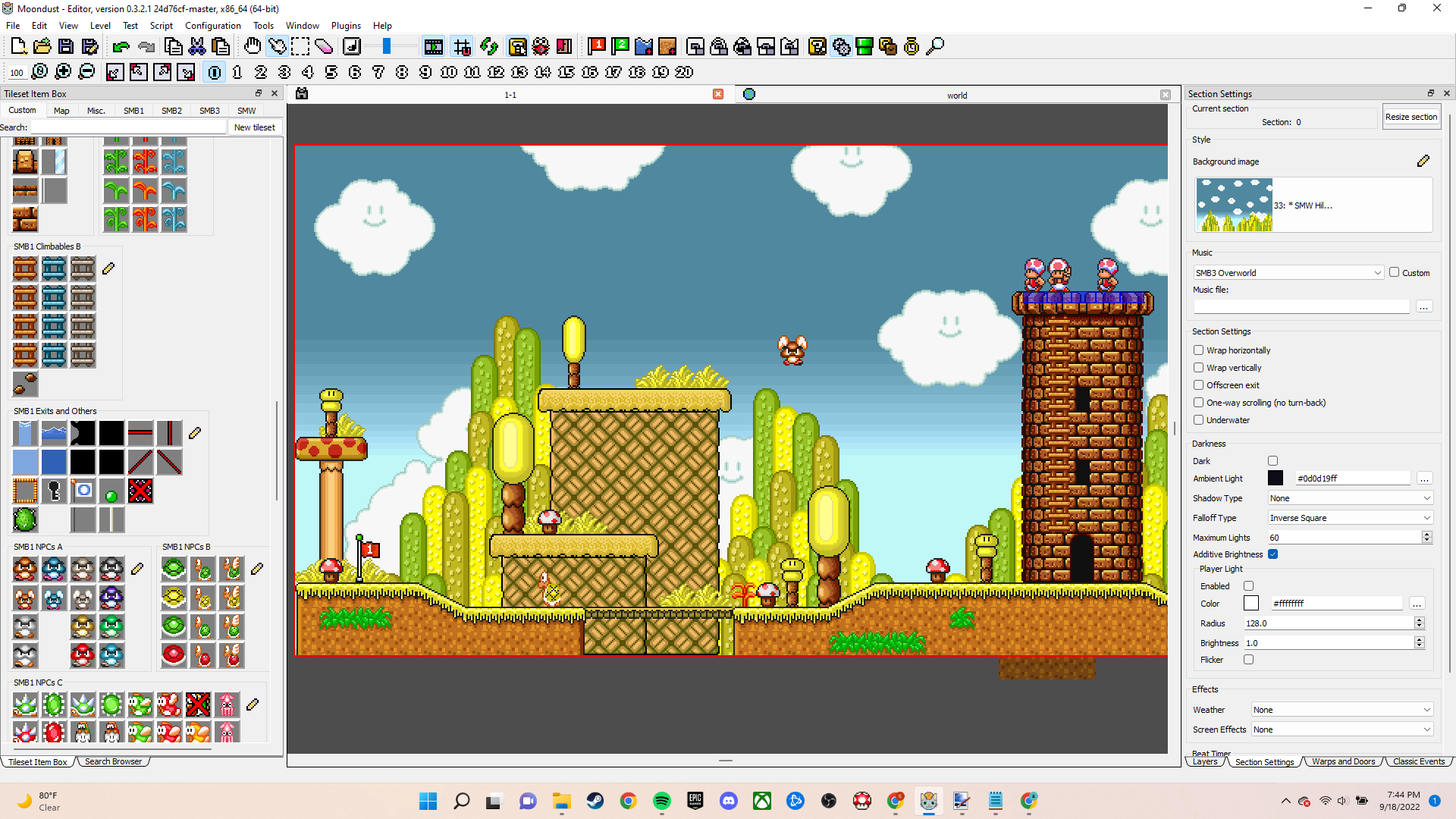Click the Resize section button

pos(1410,117)
